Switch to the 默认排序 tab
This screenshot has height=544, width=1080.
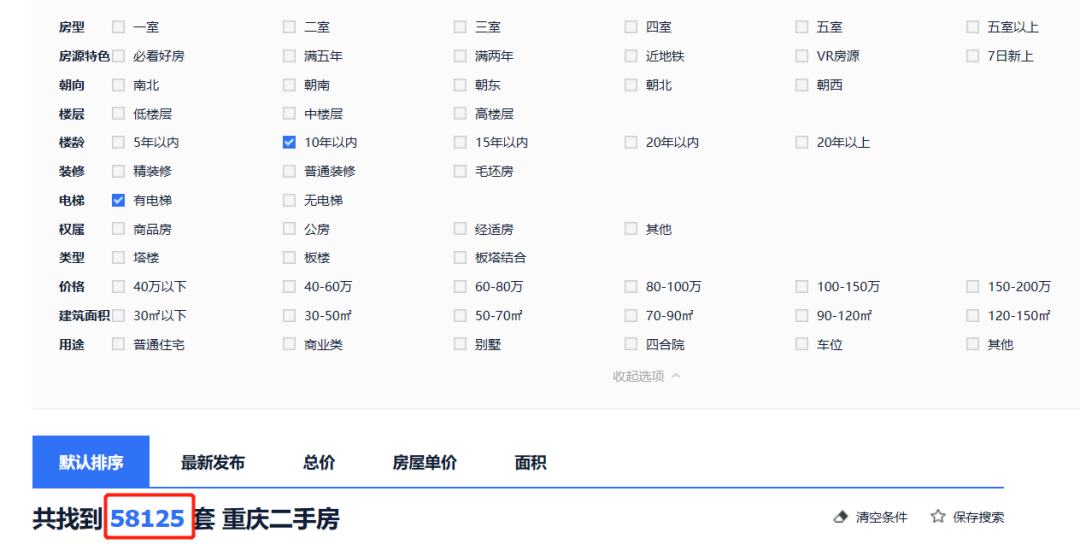(x=91, y=462)
